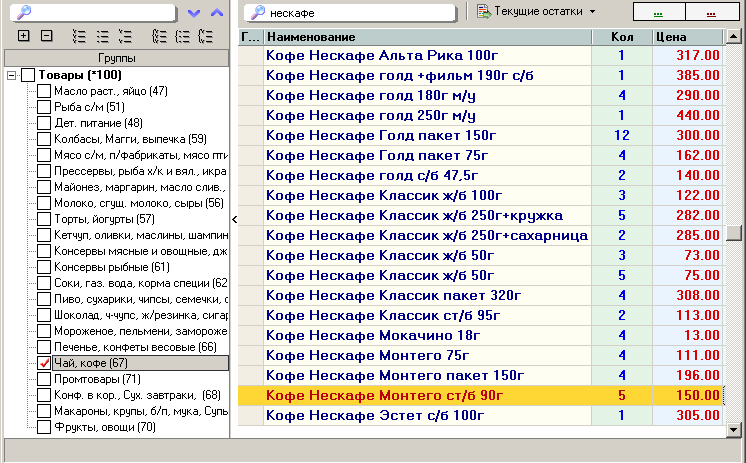Select row Кофе Нескафе Классик ж/б 250г+кружка
Viewport: 746px width, 463px height.
(x=481, y=215)
